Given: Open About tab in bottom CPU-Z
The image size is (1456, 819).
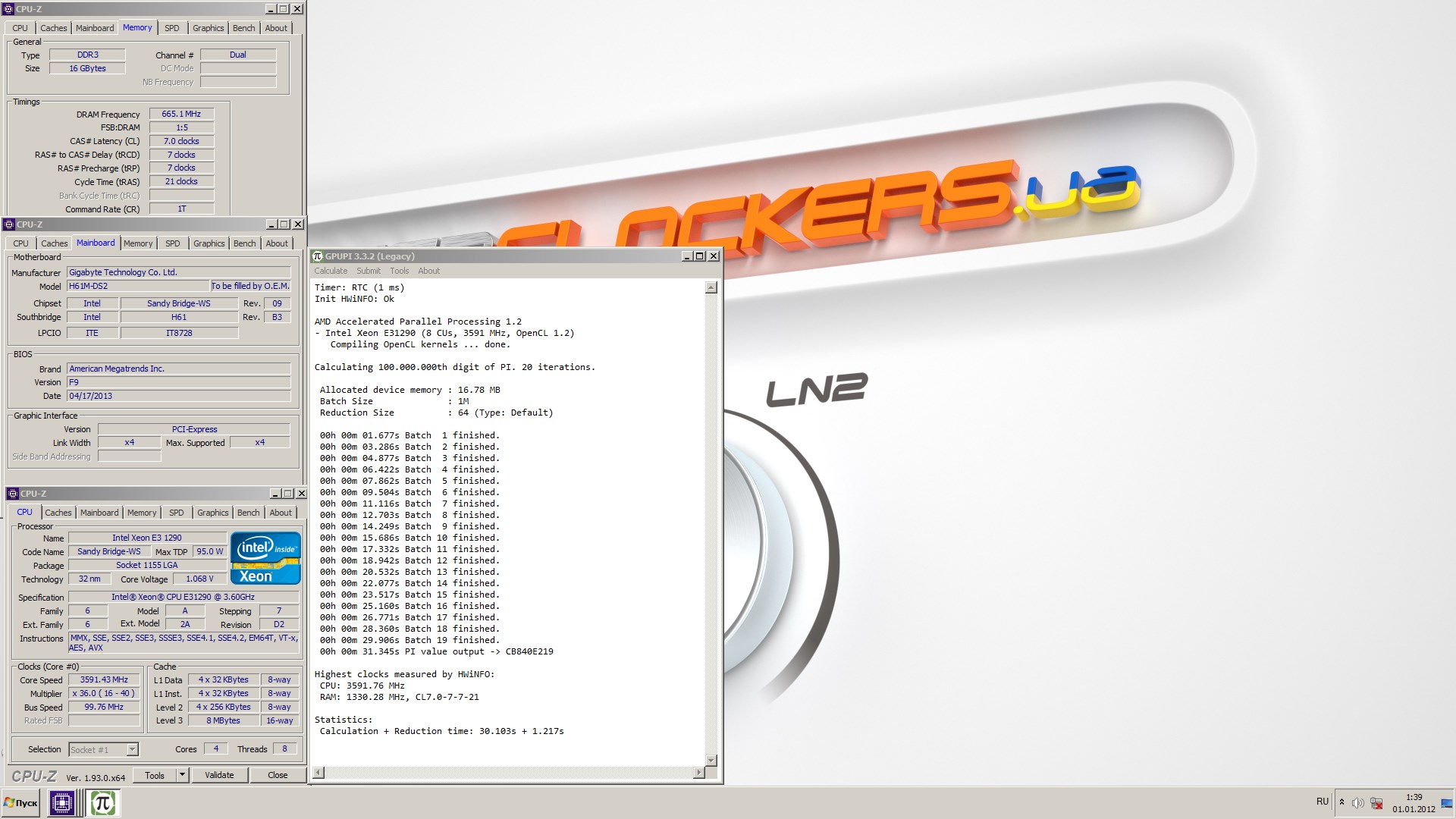Looking at the screenshot, I should click(281, 513).
